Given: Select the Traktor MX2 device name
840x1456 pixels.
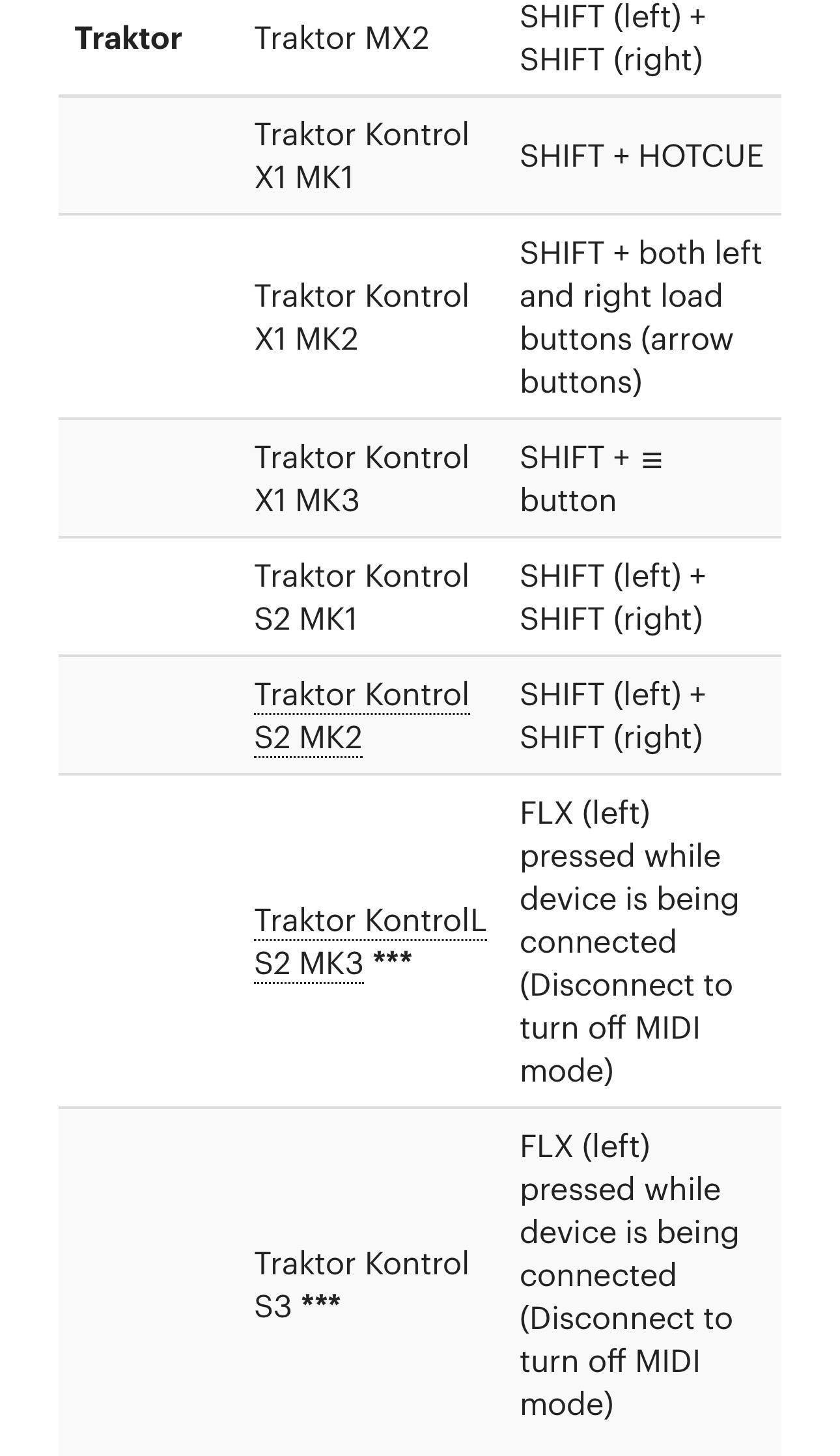Looking at the screenshot, I should click(341, 38).
